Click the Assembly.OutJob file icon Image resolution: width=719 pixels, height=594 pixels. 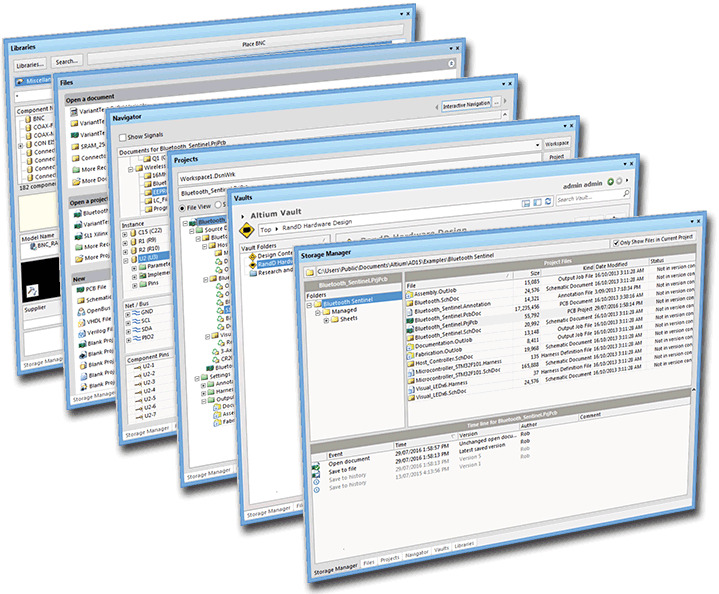coord(409,295)
